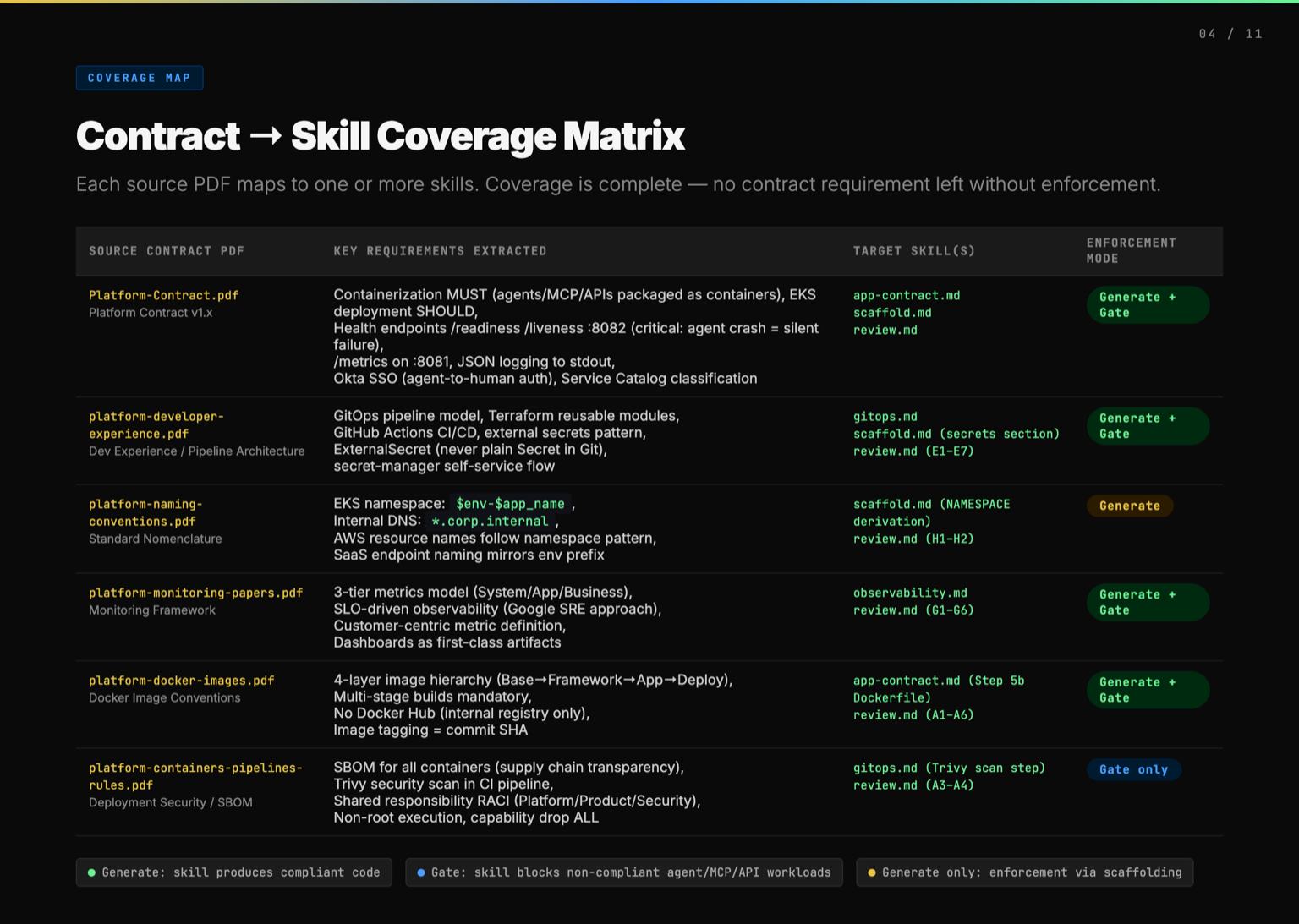Click the Monitoring Framework subtitle
1299x924 pixels.
click(x=152, y=610)
